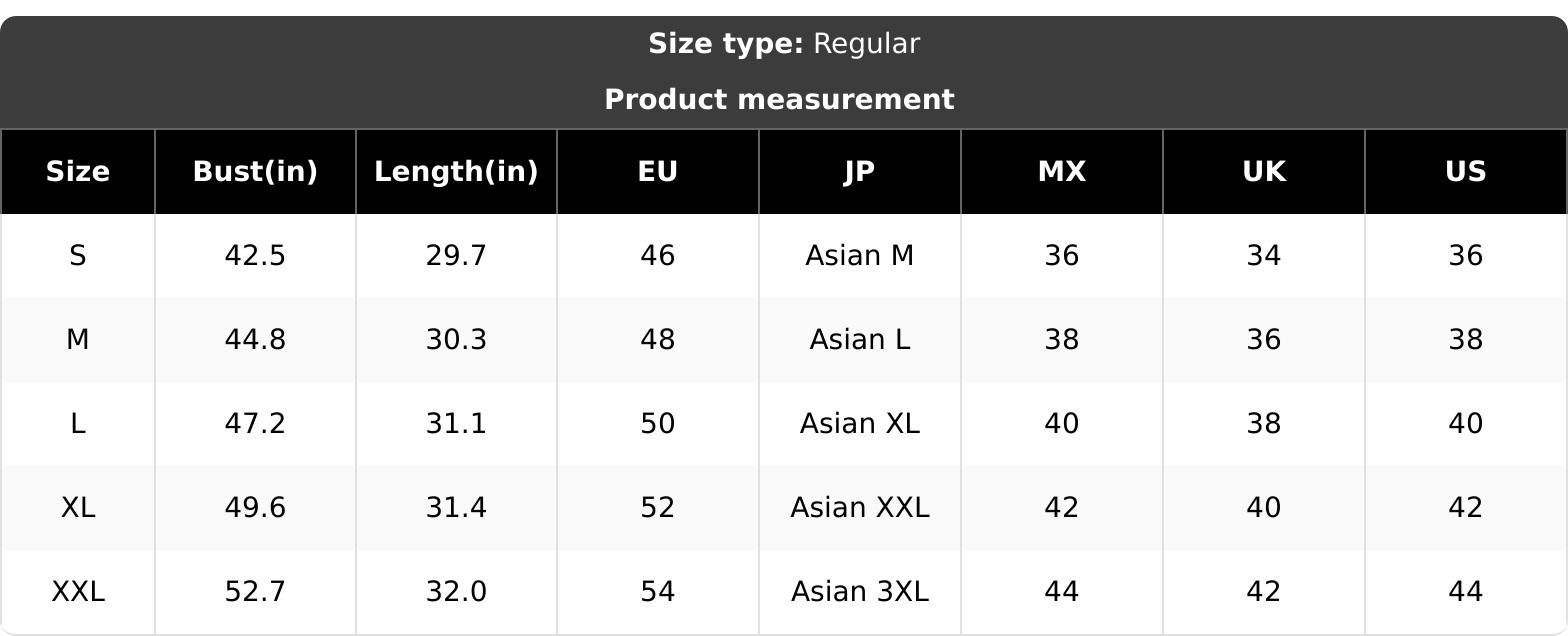
Task: Click the Asian 3XL cell
Action: click(860, 592)
